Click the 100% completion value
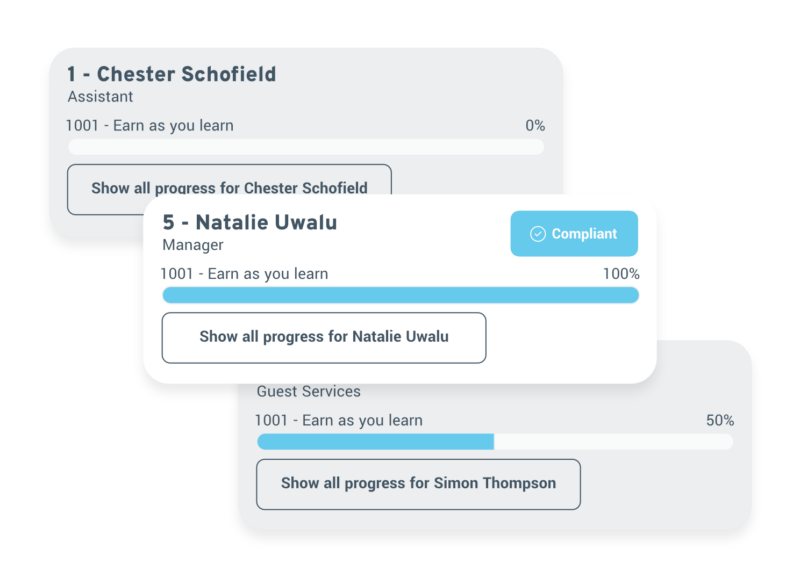 pyautogui.click(x=621, y=274)
